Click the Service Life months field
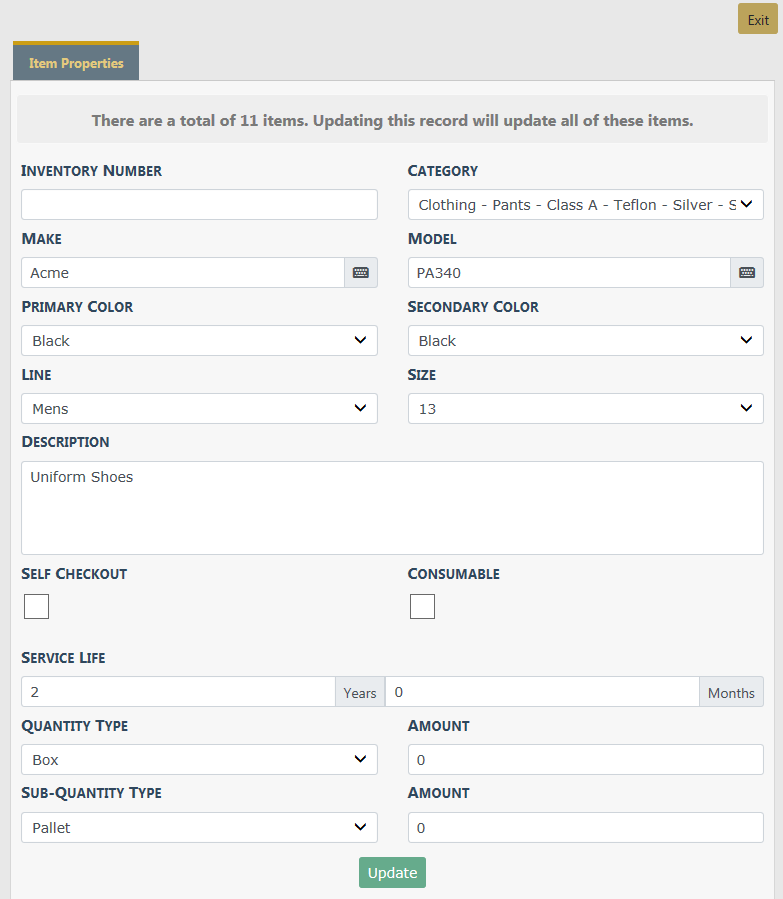The height and width of the screenshot is (899, 783). (x=541, y=692)
